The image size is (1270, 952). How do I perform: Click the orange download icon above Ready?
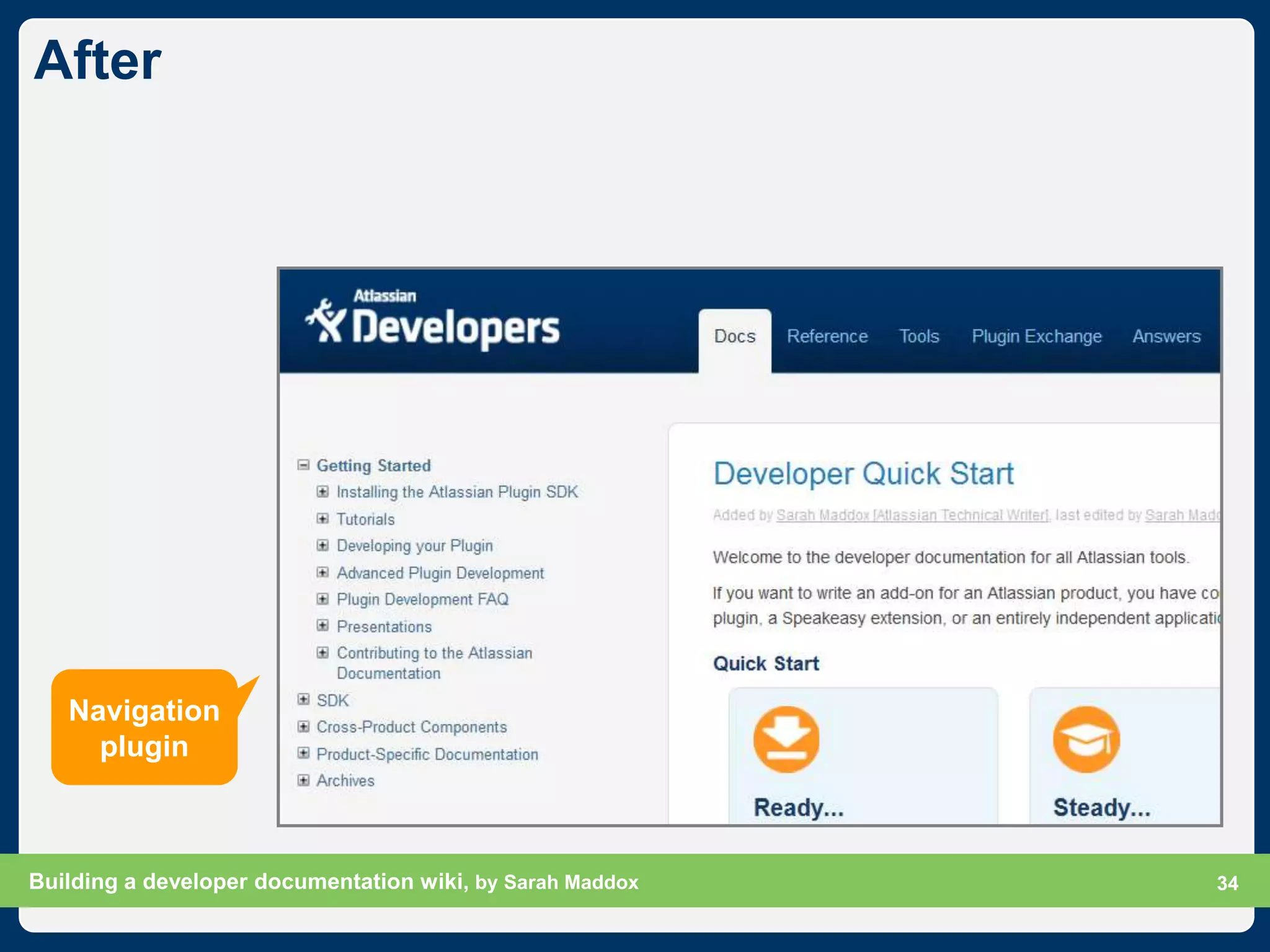coord(786,739)
